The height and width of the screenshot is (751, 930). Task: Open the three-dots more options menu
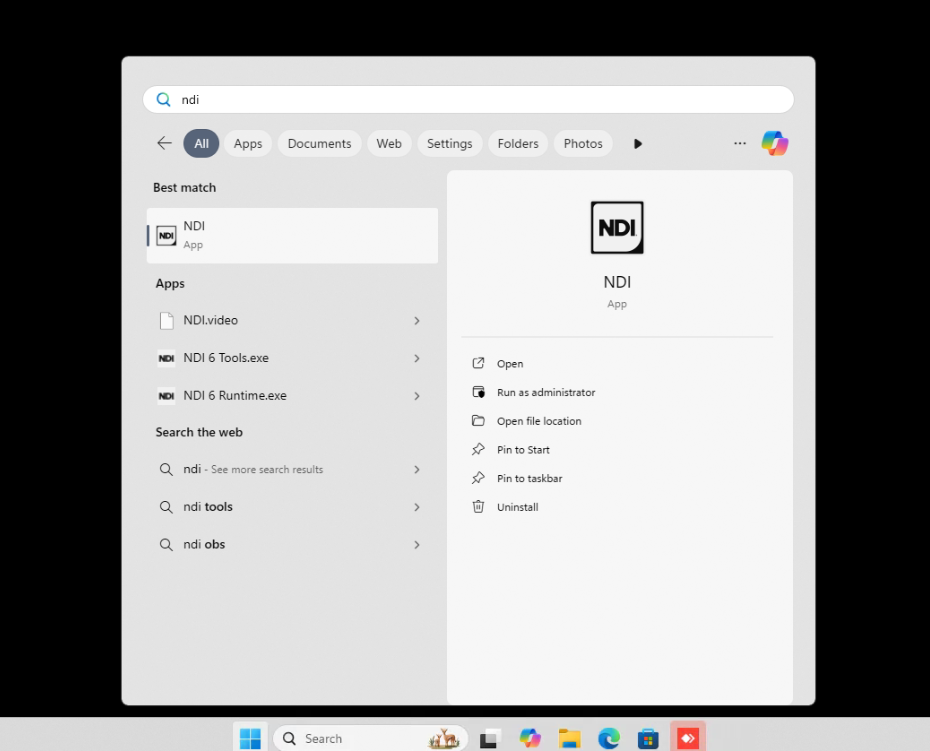point(740,143)
